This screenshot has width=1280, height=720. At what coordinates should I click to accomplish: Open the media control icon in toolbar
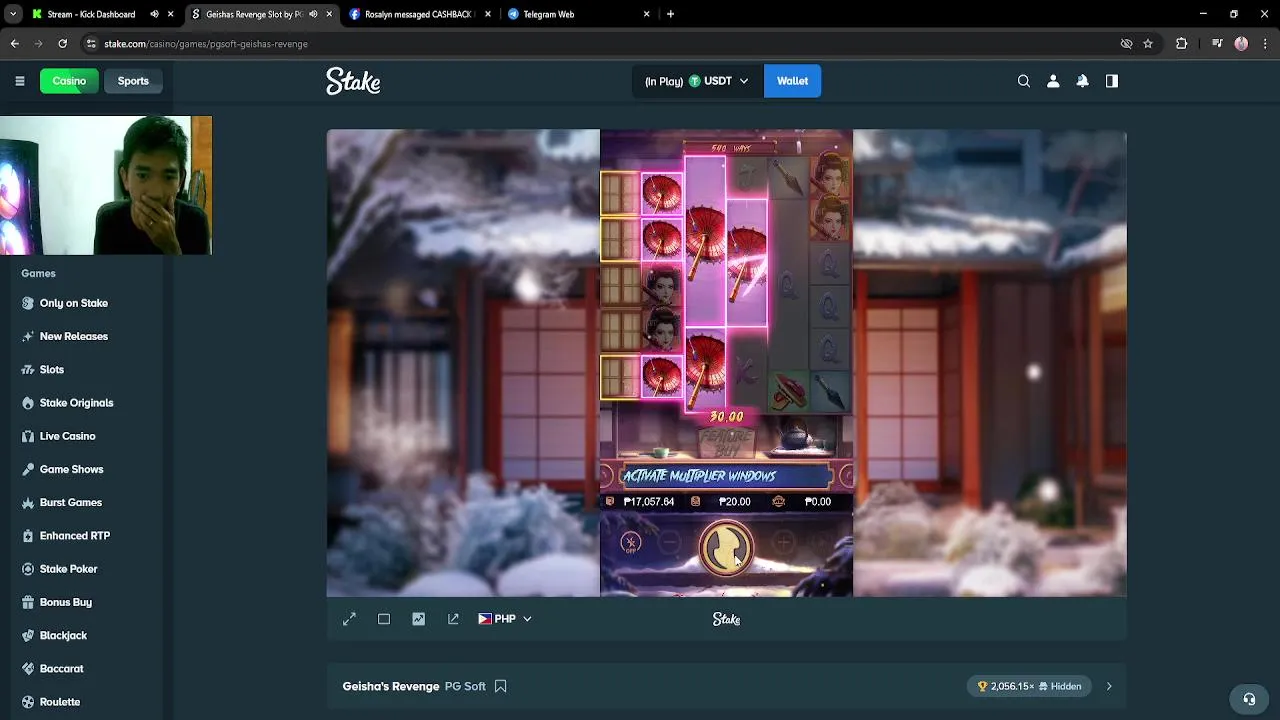pos(1216,44)
